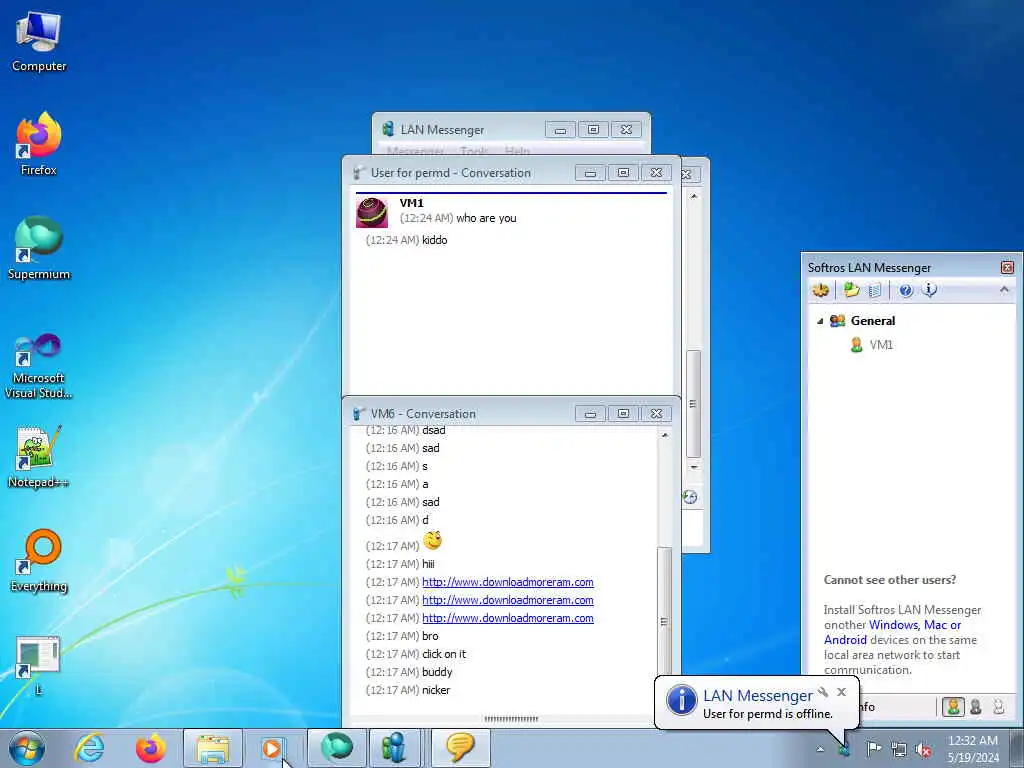This screenshot has height=768, width=1024.
Task: Click the VM6 conversation scrollbar thumb
Action: pyautogui.click(x=664, y=620)
